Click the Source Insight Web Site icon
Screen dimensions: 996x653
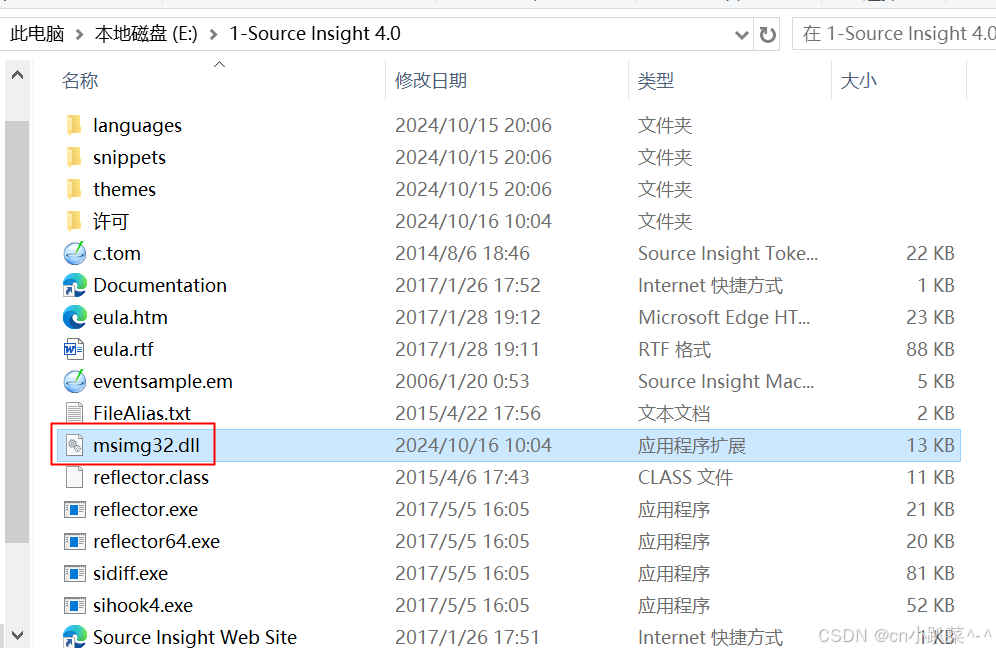(x=74, y=636)
